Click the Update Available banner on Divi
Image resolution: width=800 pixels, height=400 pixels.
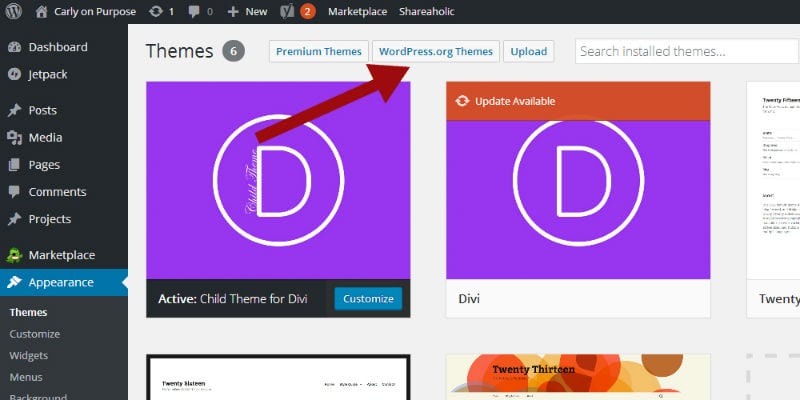point(578,101)
